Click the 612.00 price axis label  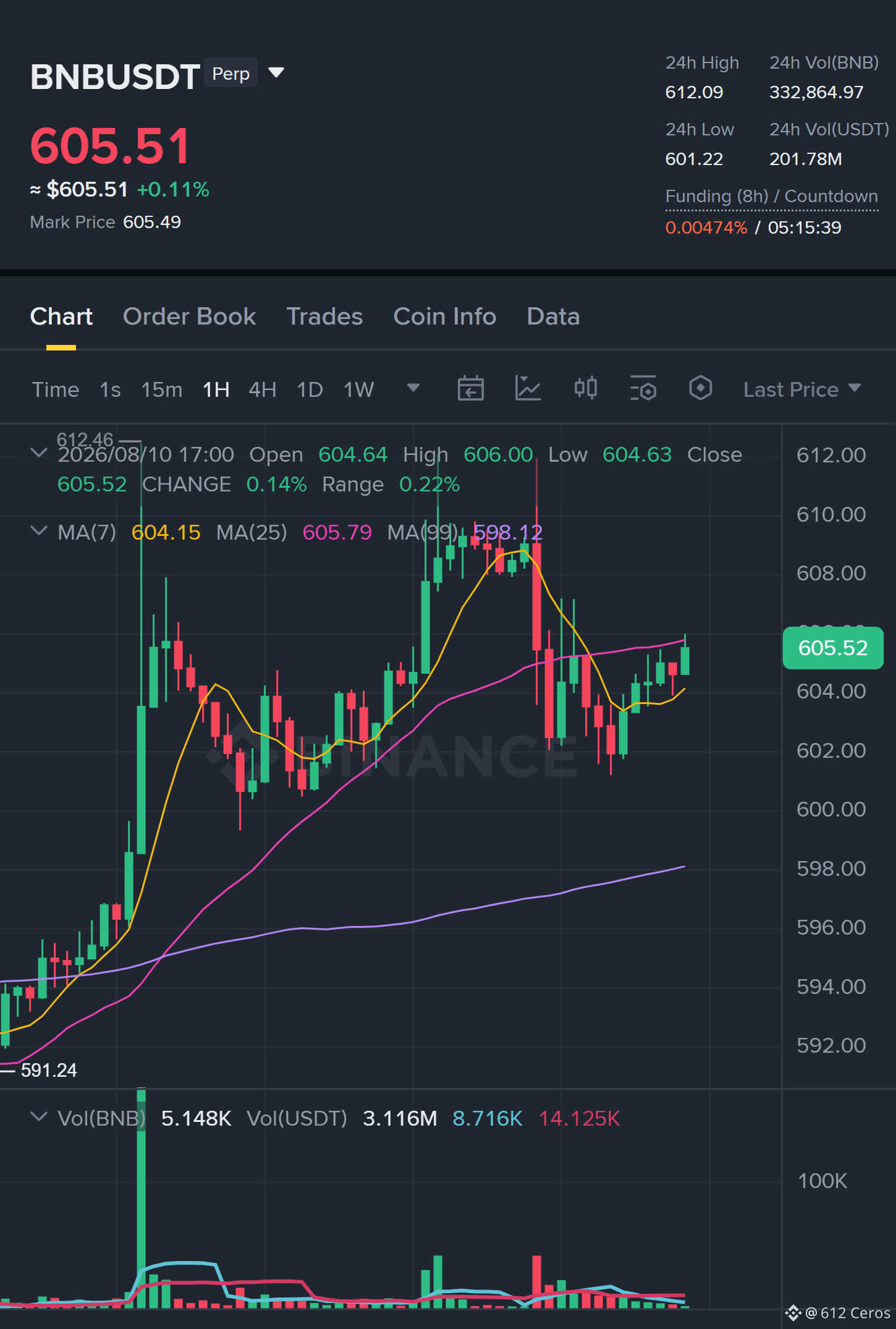pyautogui.click(x=831, y=455)
